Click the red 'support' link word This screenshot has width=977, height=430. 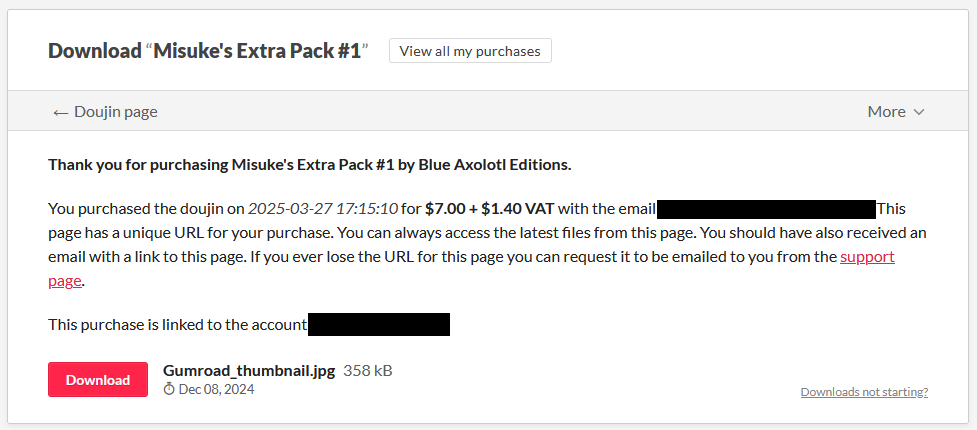click(867, 257)
